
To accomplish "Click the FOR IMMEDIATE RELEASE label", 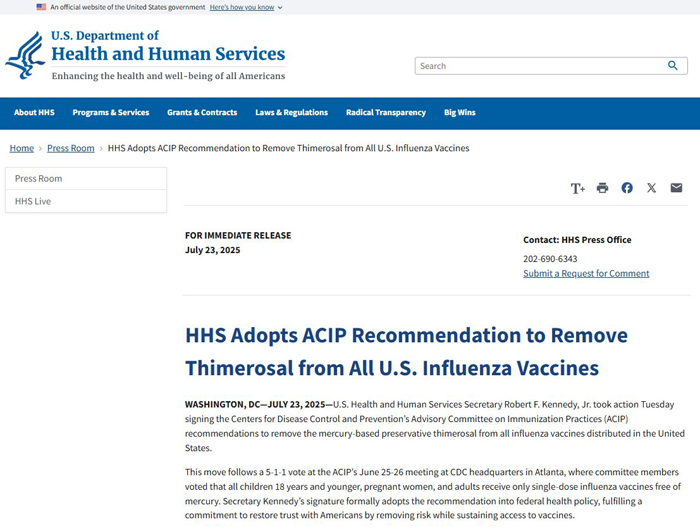I will (238, 235).
